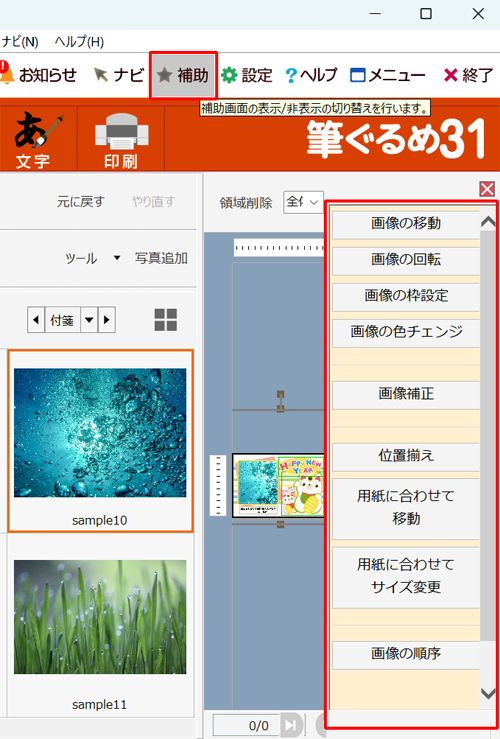Click the ナビ cursor icon

[100, 74]
